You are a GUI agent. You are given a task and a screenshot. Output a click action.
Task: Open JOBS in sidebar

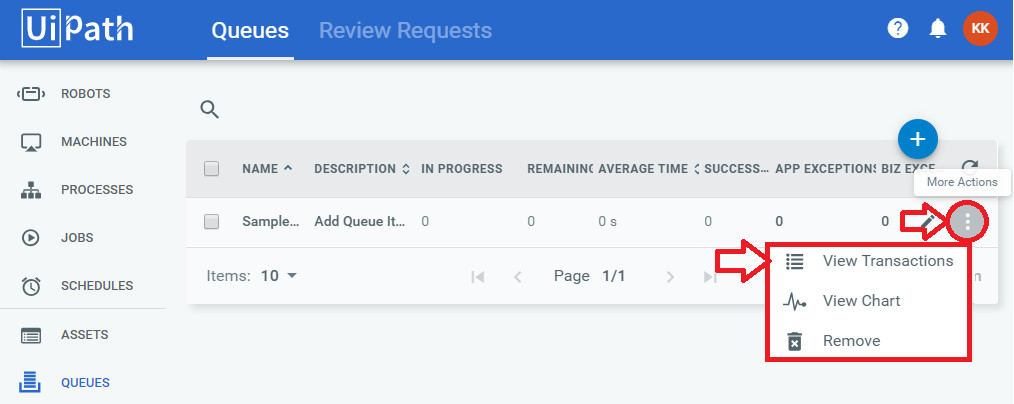tap(77, 237)
